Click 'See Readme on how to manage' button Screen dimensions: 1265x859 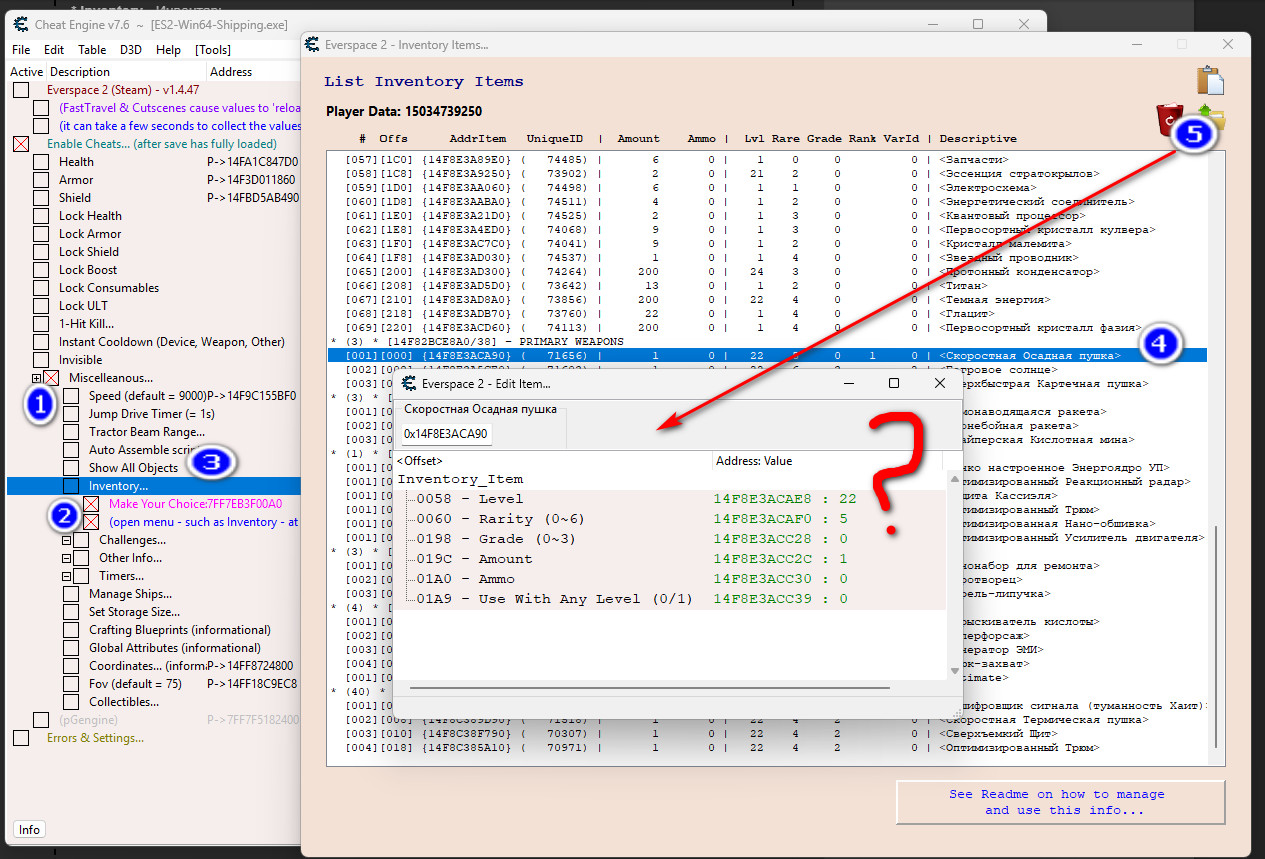(x=1060, y=802)
